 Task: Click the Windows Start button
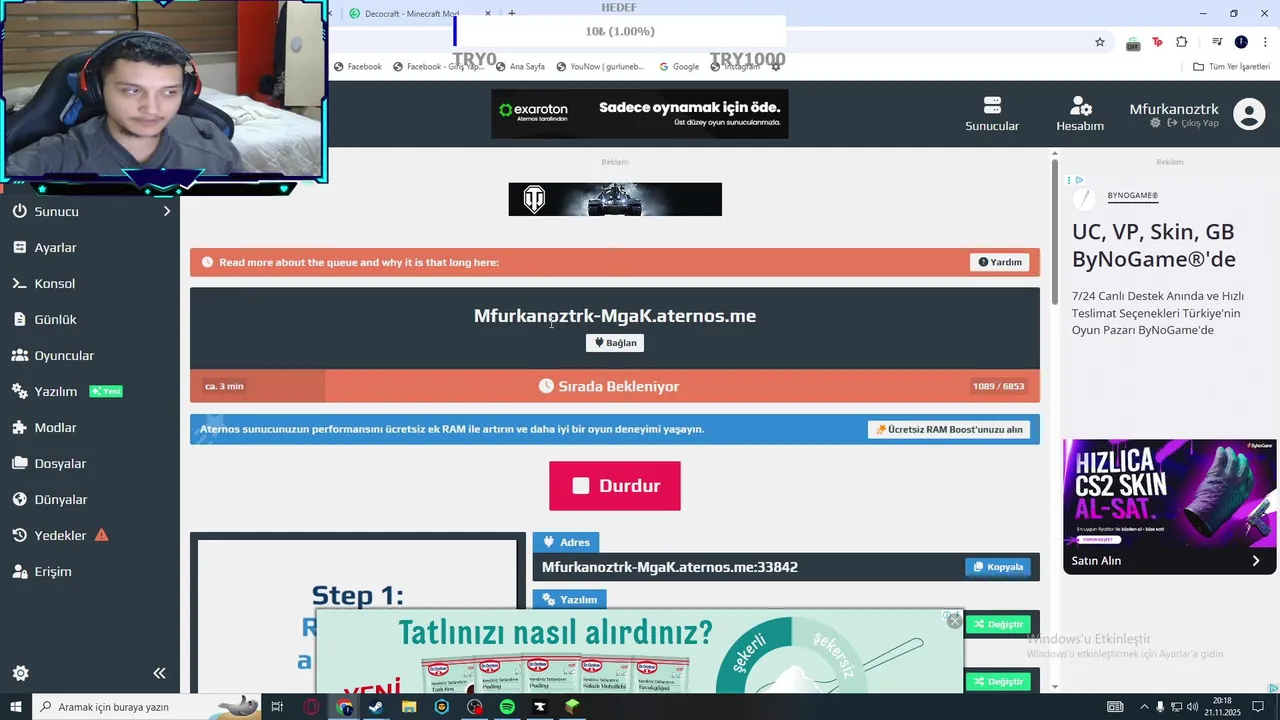pyautogui.click(x=16, y=707)
